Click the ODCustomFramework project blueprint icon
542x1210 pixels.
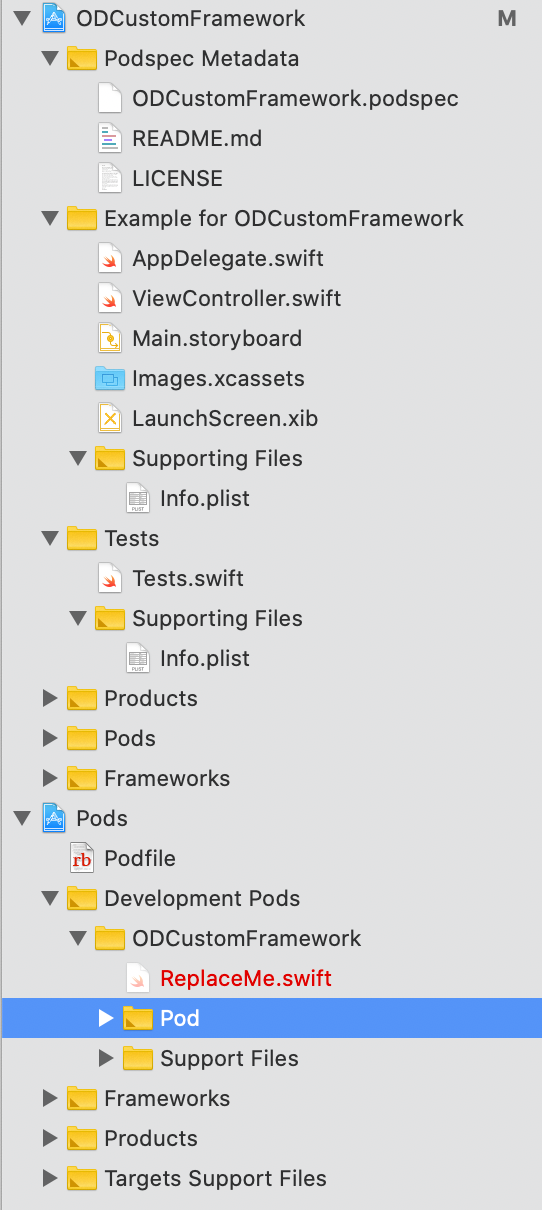pyautogui.click(x=54, y=18)
